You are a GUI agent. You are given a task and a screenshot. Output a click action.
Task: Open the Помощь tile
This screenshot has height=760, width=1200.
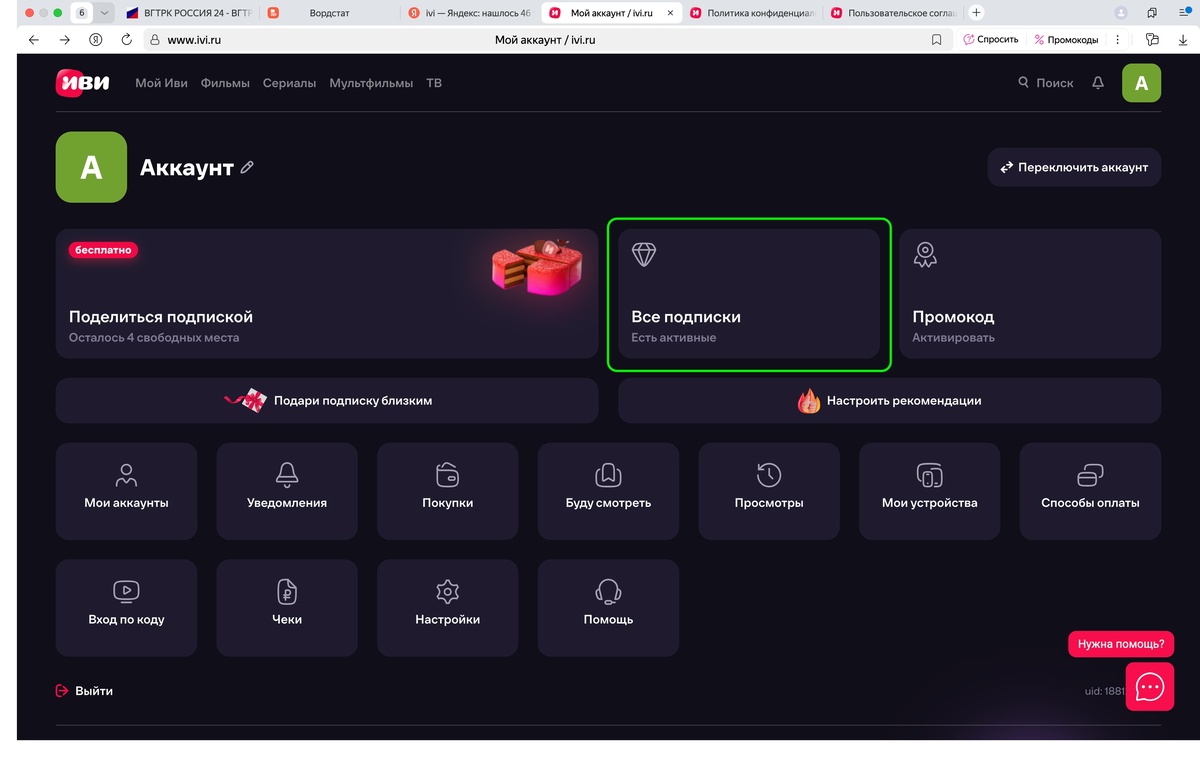(608, 608)
